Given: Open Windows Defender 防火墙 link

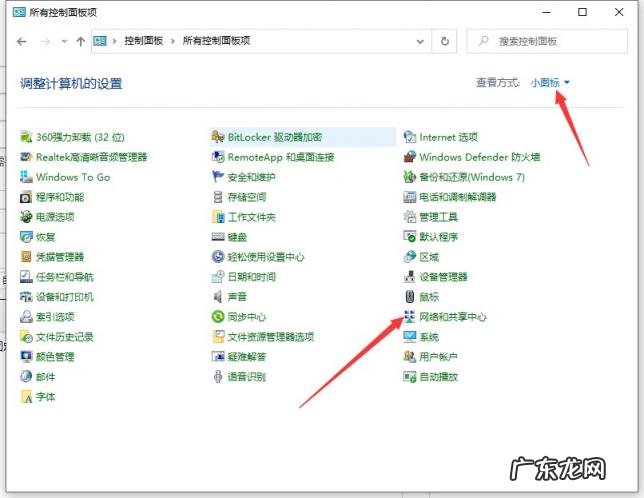Looking at the screenshot, I should point(479,157).
